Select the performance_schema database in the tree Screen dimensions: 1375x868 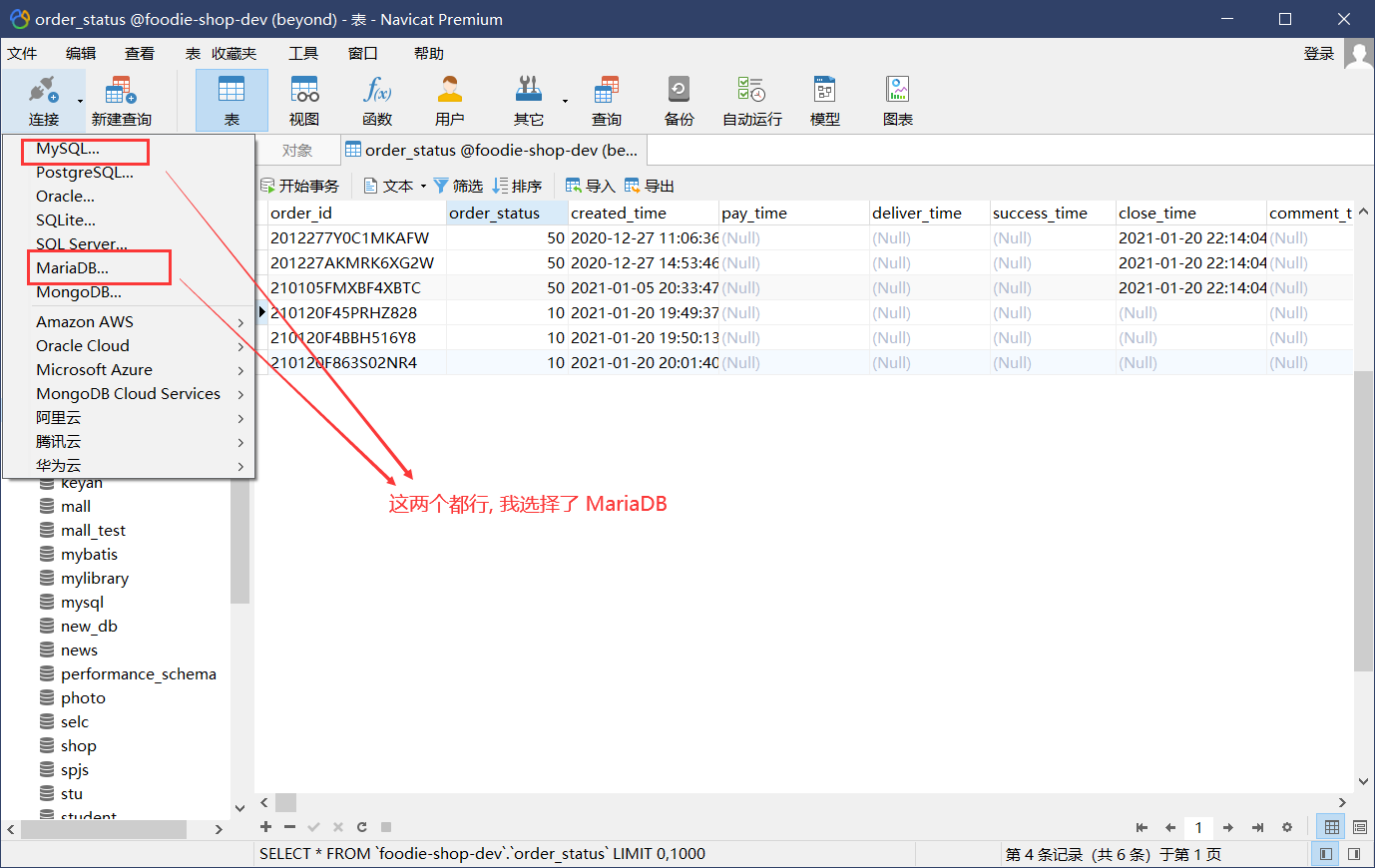coord(139,674)
